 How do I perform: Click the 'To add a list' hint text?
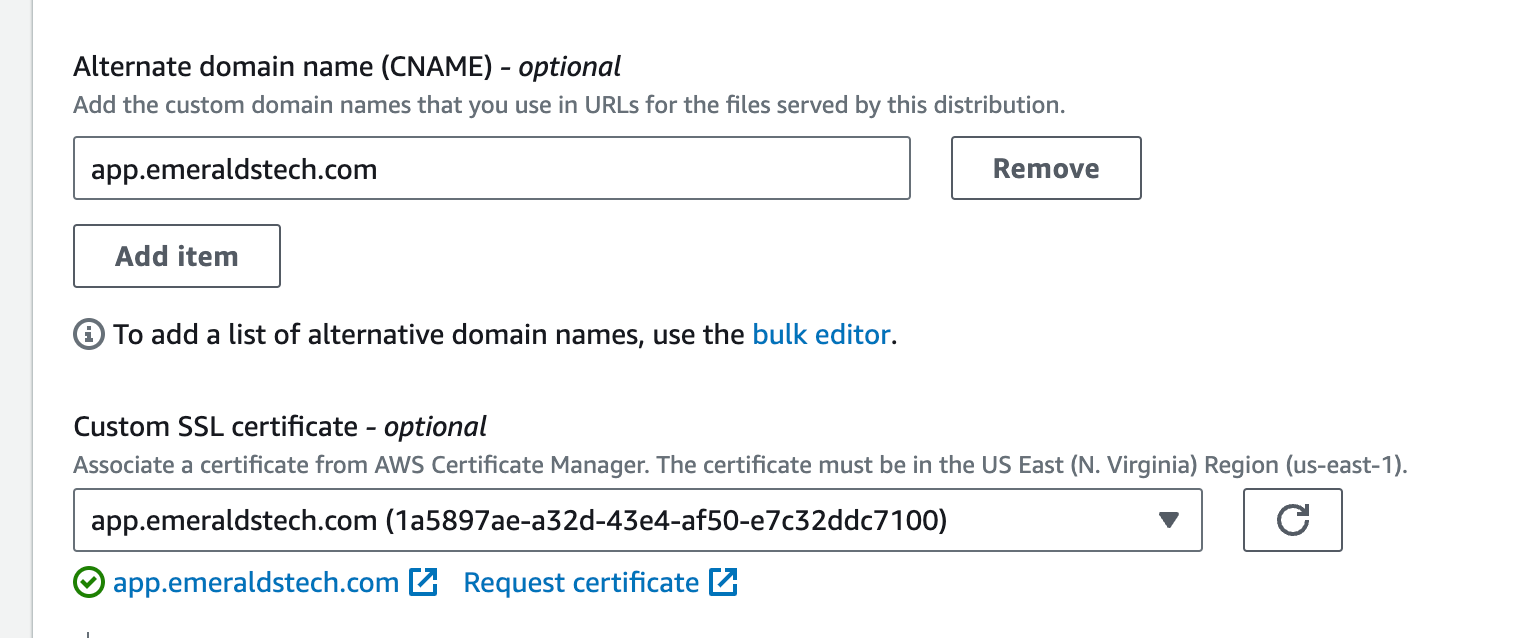click(430, 334)
